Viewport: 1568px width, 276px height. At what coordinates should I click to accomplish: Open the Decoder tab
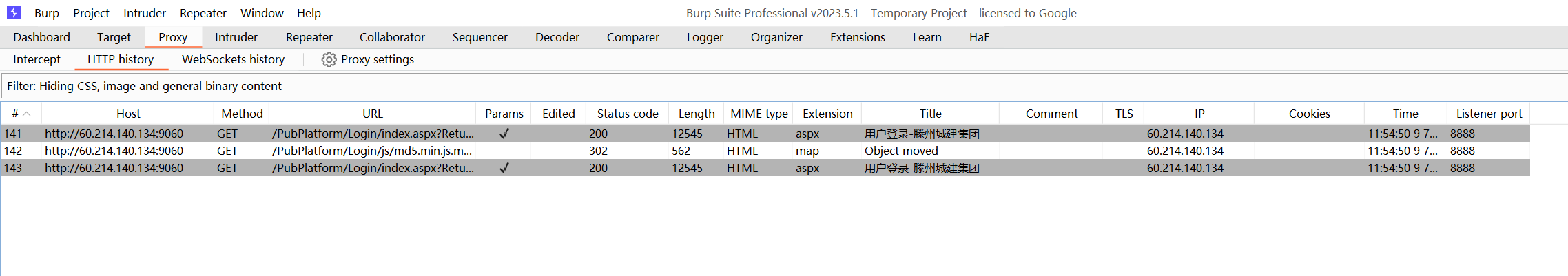tap(557, 37)
